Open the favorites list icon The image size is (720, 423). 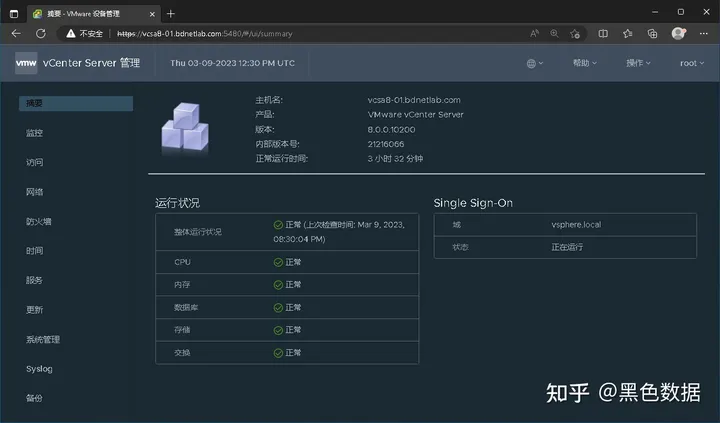point(628,34)
